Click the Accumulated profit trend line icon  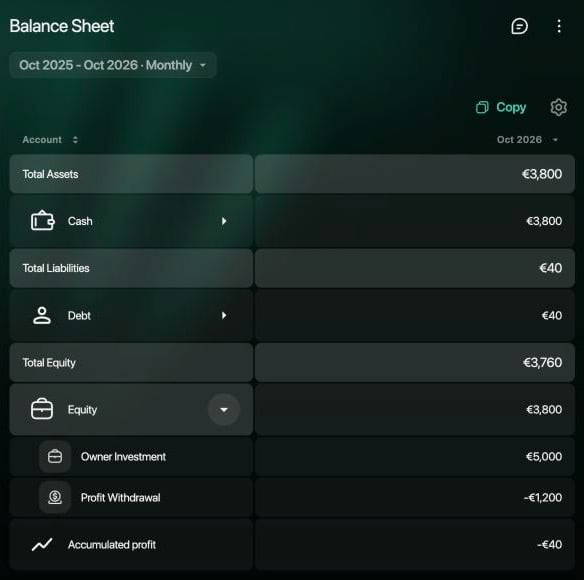42,544
